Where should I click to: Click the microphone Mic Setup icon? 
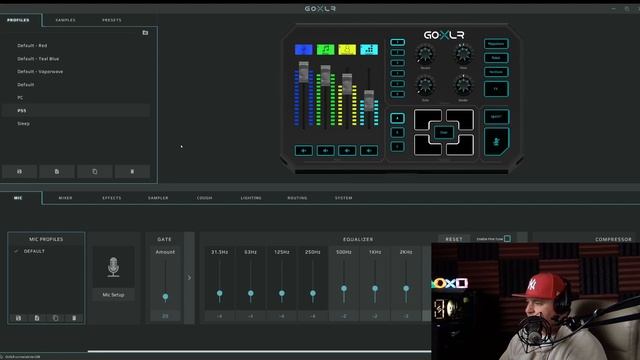pos(113,267)
